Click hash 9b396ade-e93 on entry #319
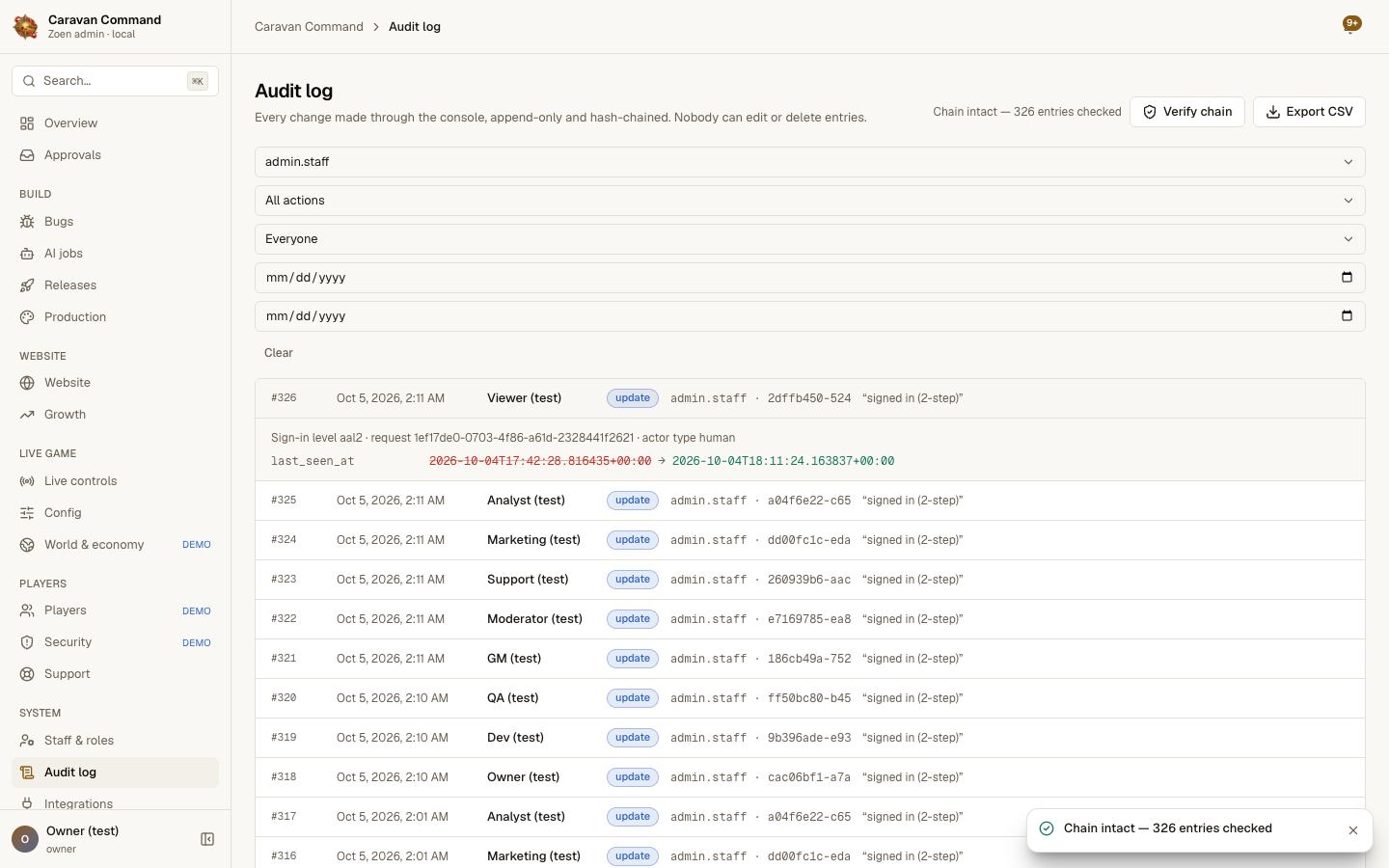1389x868 pixels. tap(809, 738)
